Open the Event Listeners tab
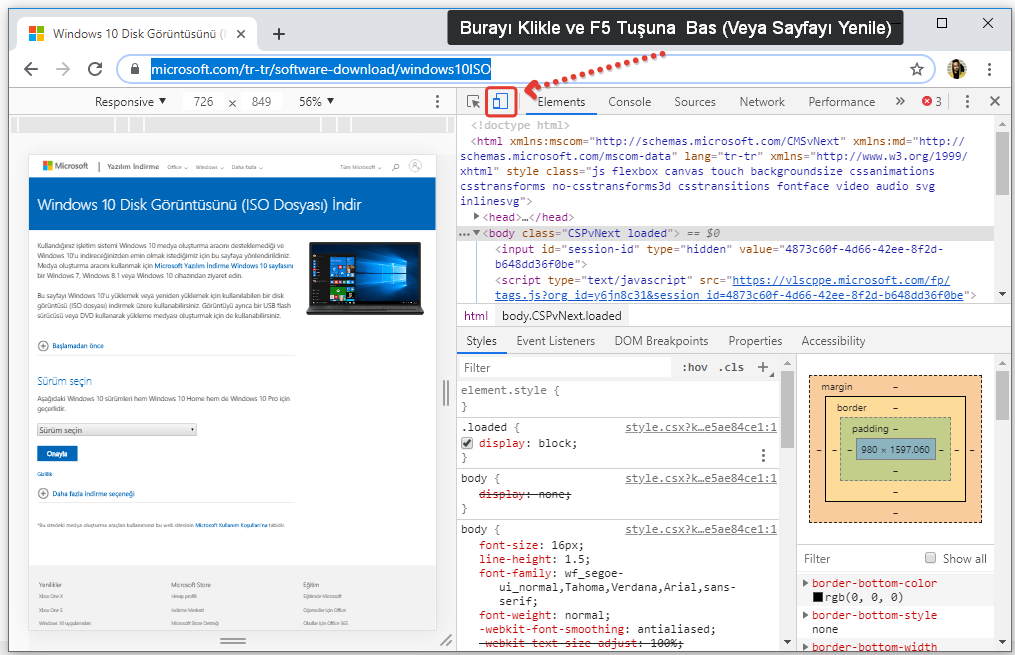This screenshot has height=655, width=1015. [555, 341]
